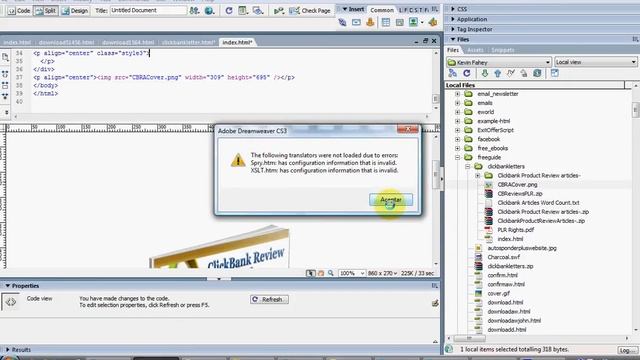
Task: Switch to the Assets tab
Action: [475, 50]
